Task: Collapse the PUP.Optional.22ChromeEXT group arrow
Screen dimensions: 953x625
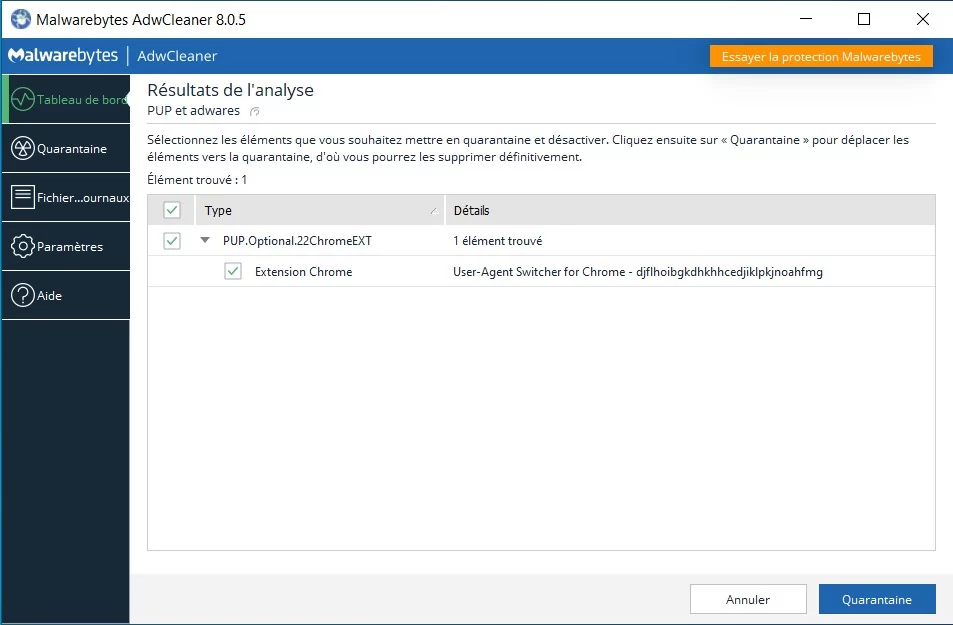Action: pos(205,240)
